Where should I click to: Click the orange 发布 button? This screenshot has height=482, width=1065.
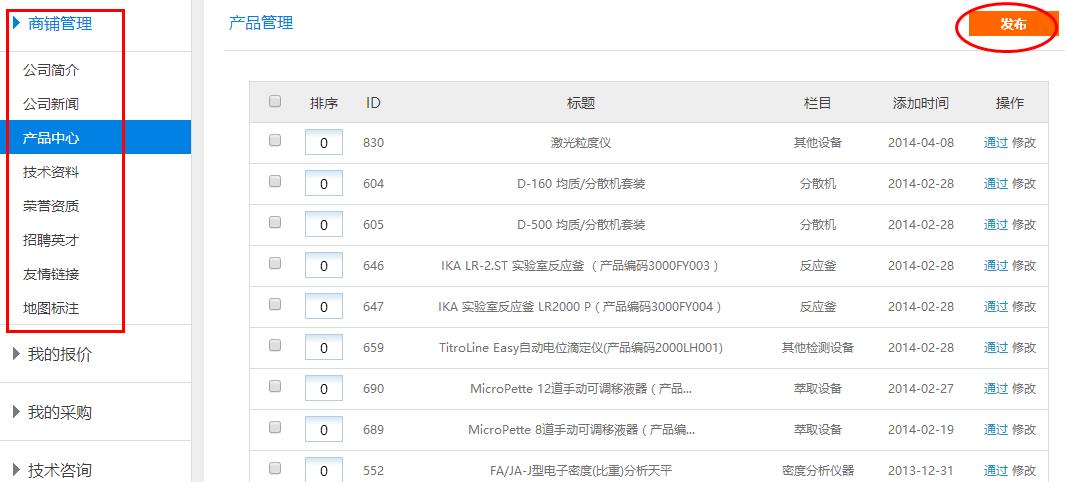tap(1013, 24)
